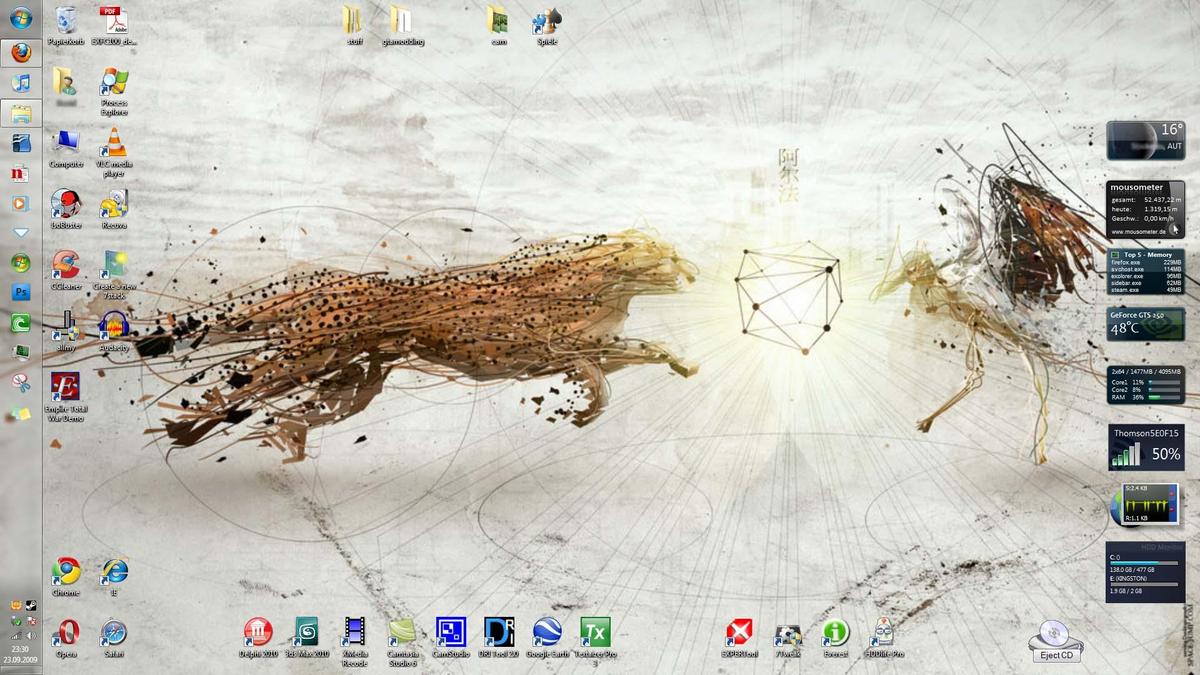Open the Delphi 2010 shortcut
This screenshot has width=1200, height=675.
[258, 631]
